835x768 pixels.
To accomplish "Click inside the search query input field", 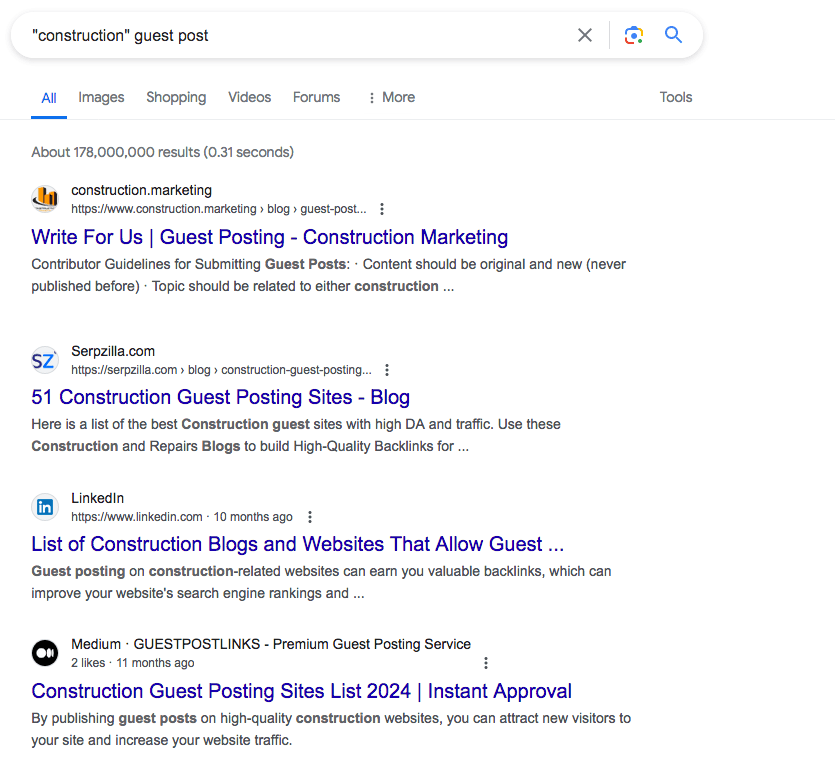I will tap(300, 36).
